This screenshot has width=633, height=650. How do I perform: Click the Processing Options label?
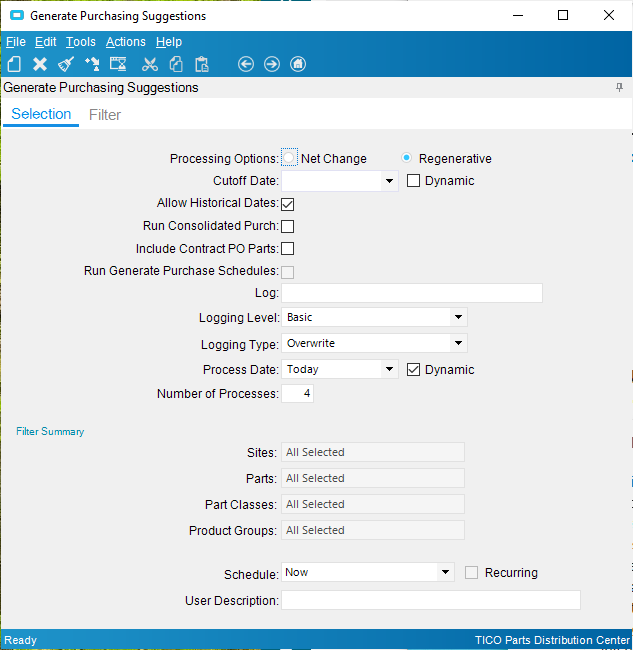click(224, 159)
